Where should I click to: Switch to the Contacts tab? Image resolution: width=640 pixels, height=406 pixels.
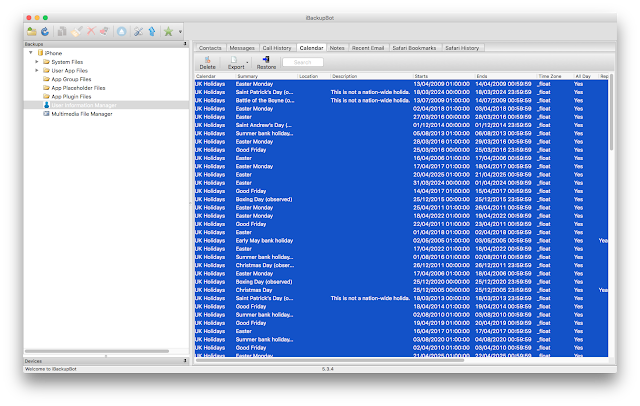click(210, 48)
